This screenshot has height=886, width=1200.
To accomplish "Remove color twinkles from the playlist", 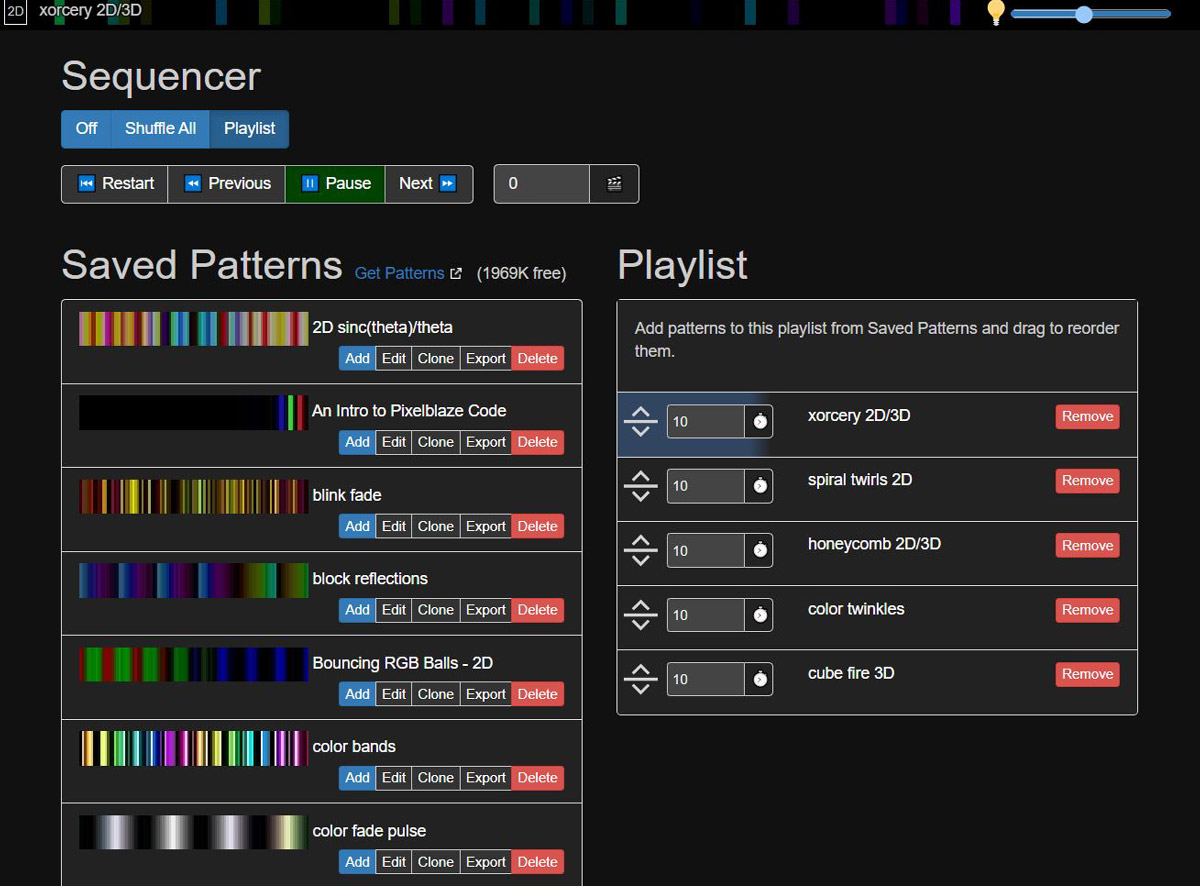I will pos(1087,610).
